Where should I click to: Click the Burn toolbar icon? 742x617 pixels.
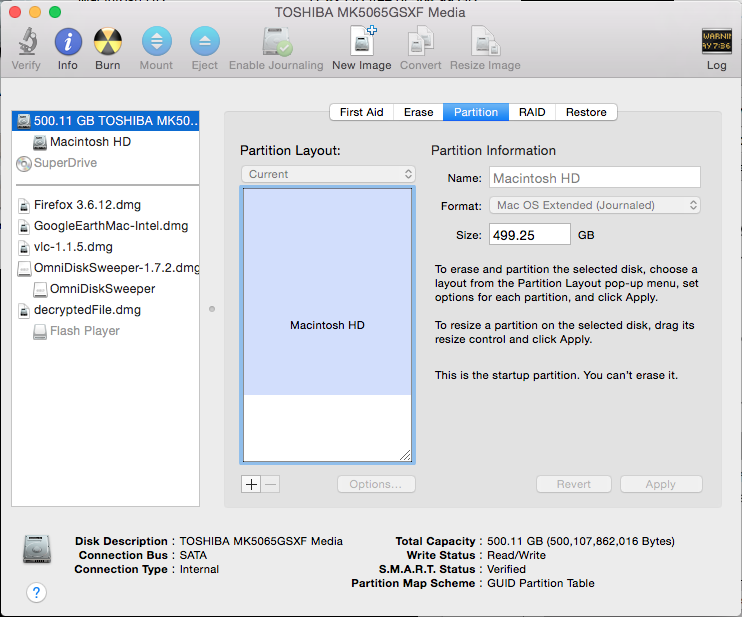point(108,42)
